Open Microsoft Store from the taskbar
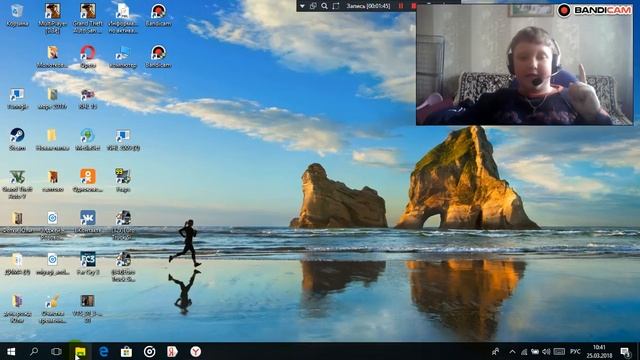The height and width of the screenshot is (360, 640). tap(126, 351)
